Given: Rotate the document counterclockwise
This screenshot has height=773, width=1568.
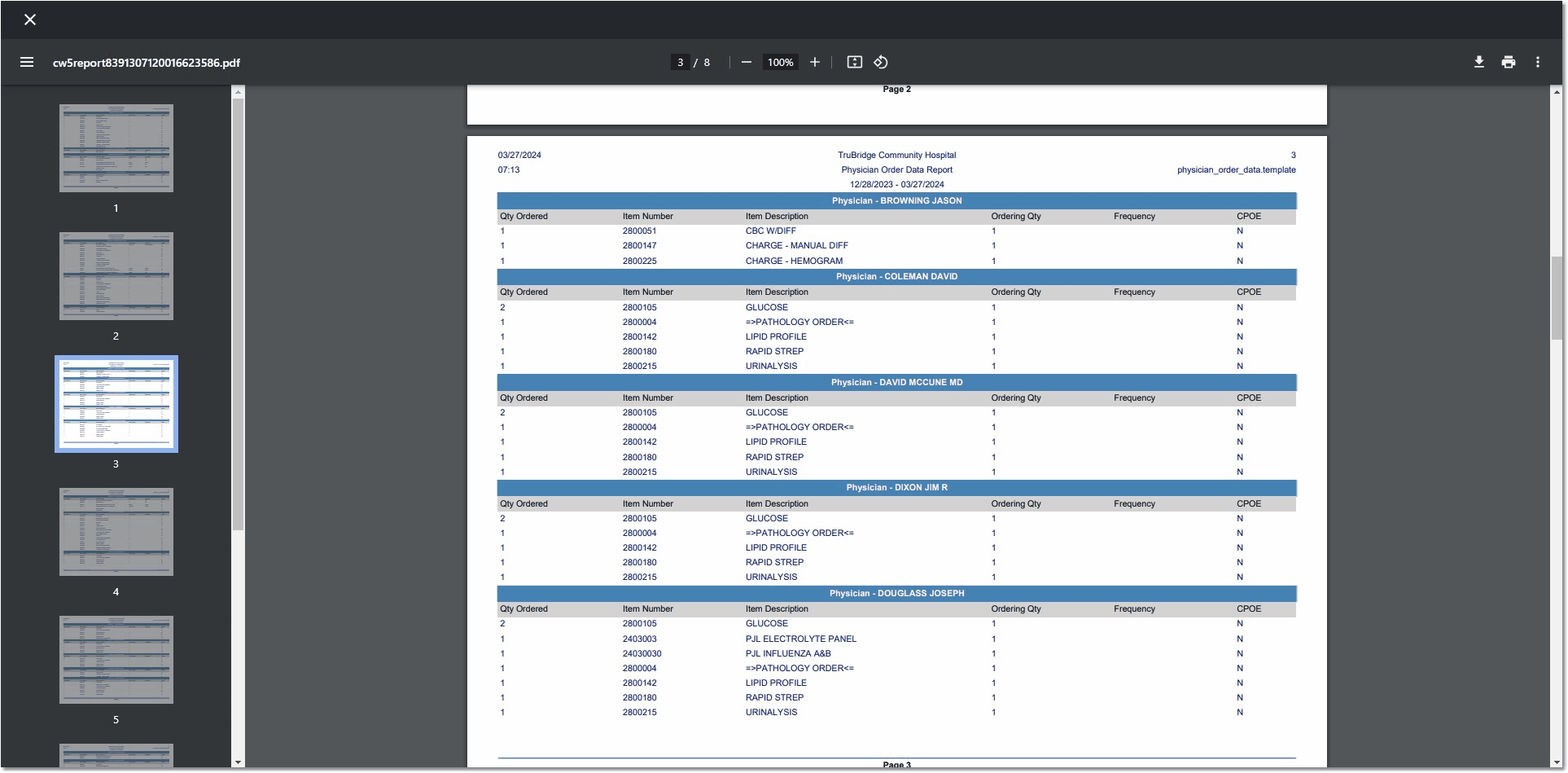Looking at the screenshot, I should 881,62.
